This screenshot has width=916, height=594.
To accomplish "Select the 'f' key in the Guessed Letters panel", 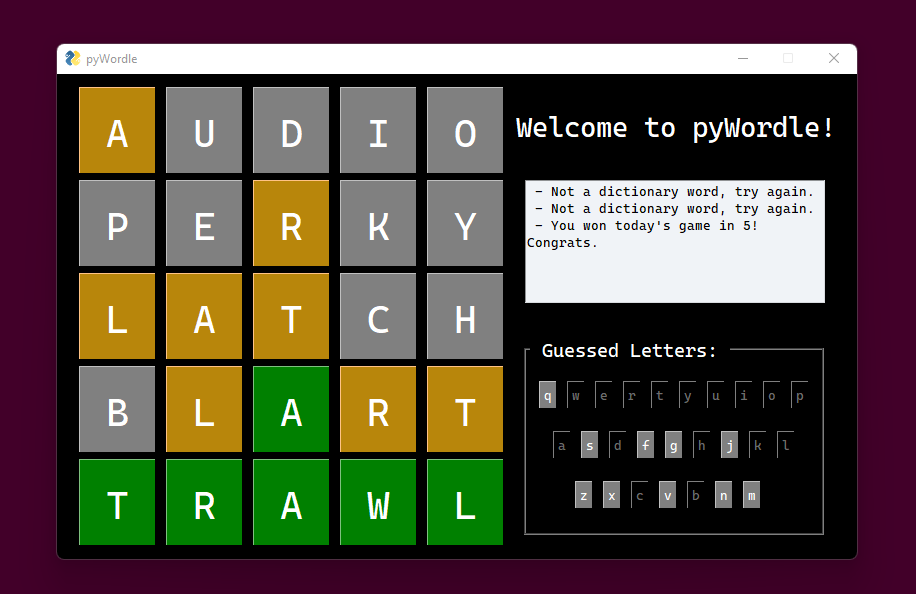I will pos(645,445).
